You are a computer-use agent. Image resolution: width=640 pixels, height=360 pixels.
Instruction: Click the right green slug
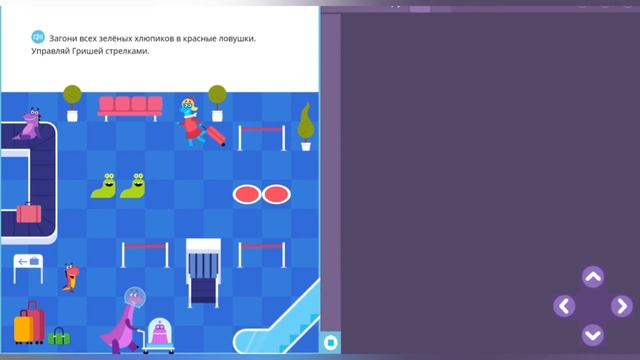click(x=133, y=186)
